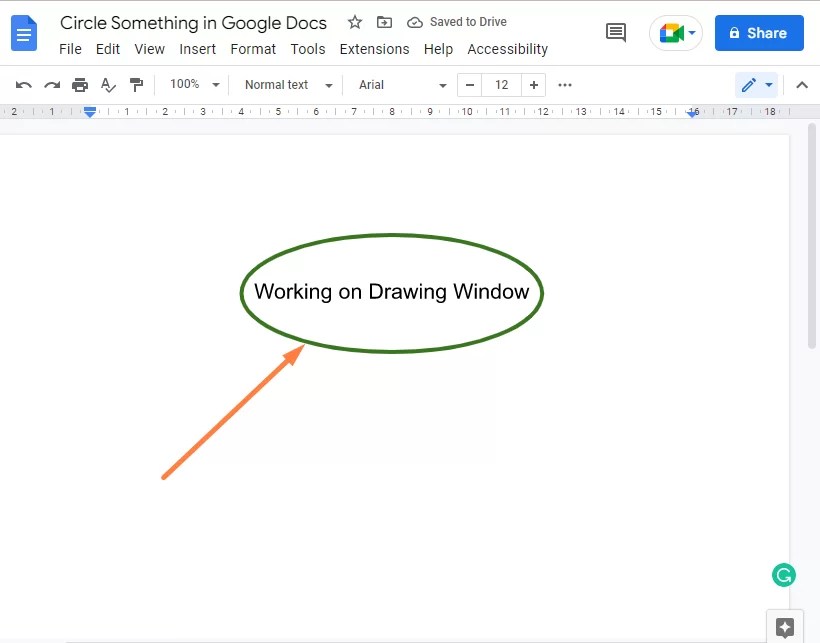The height and width of the screenshot is (643, 820).
Task: Click the Redo icon
Action: pyautogui.click(x=51, y=84)
